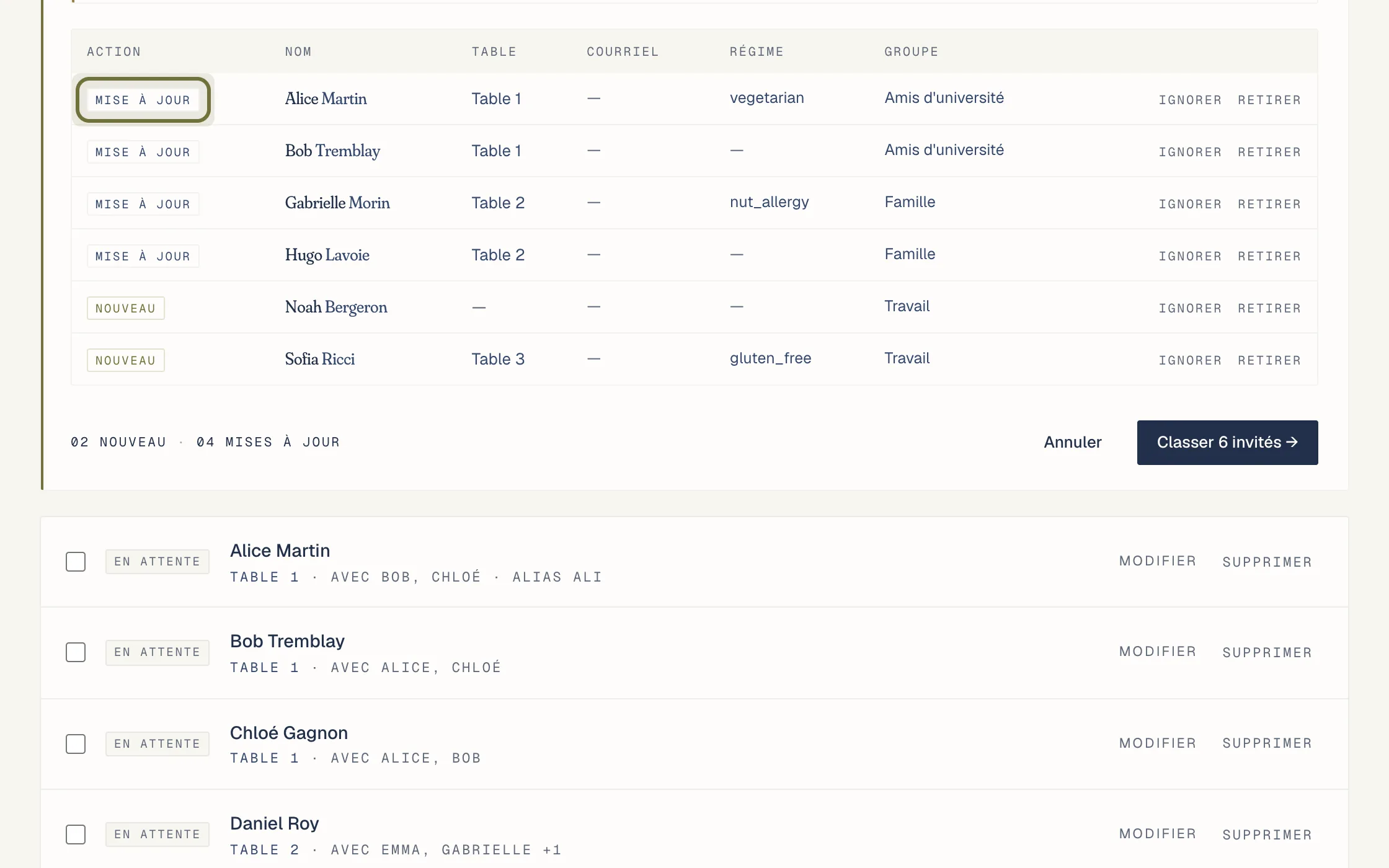
Task: Toggle Daniel Roy's row checkbox
Action: (x=76, y=835)
